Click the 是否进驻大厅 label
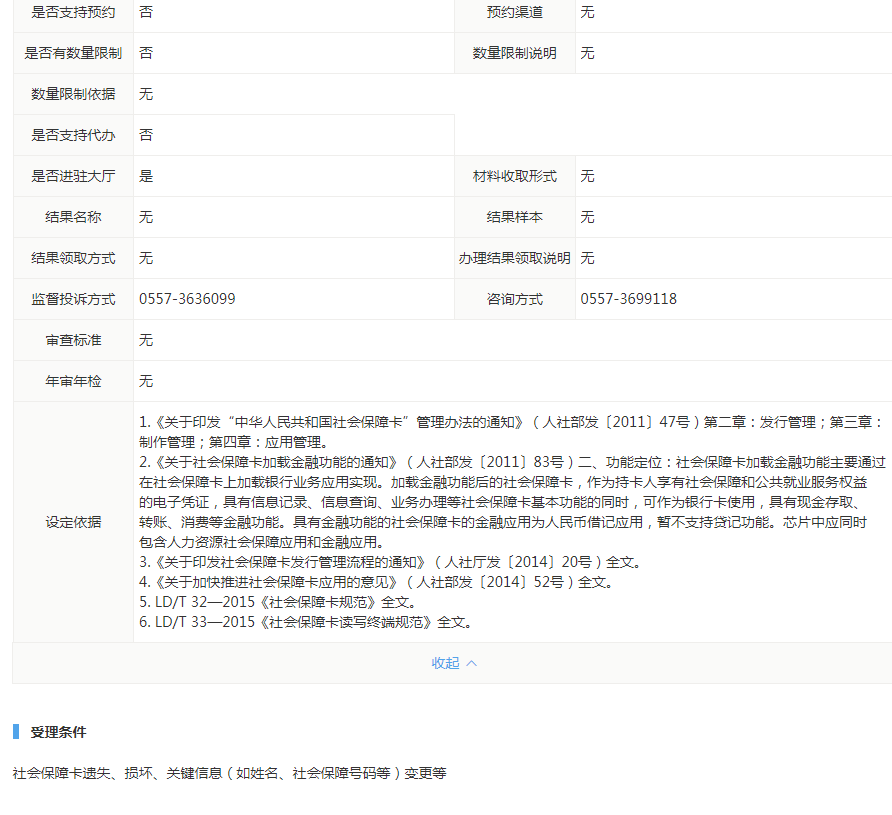Screen dimensions: 892x815 pos(73,176)
